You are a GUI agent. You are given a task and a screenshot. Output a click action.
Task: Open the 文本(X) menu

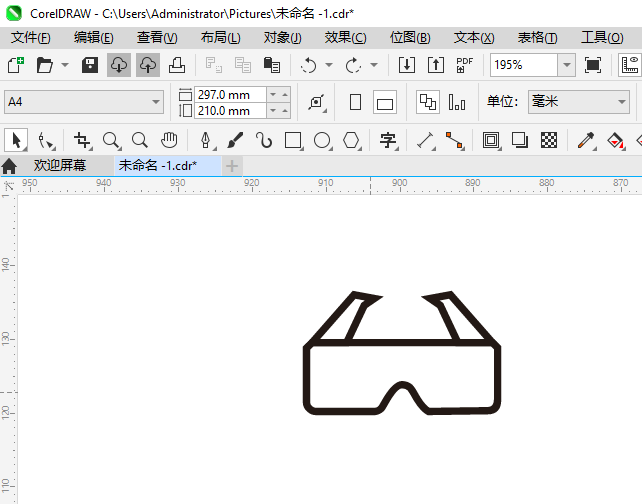point(474,38)
